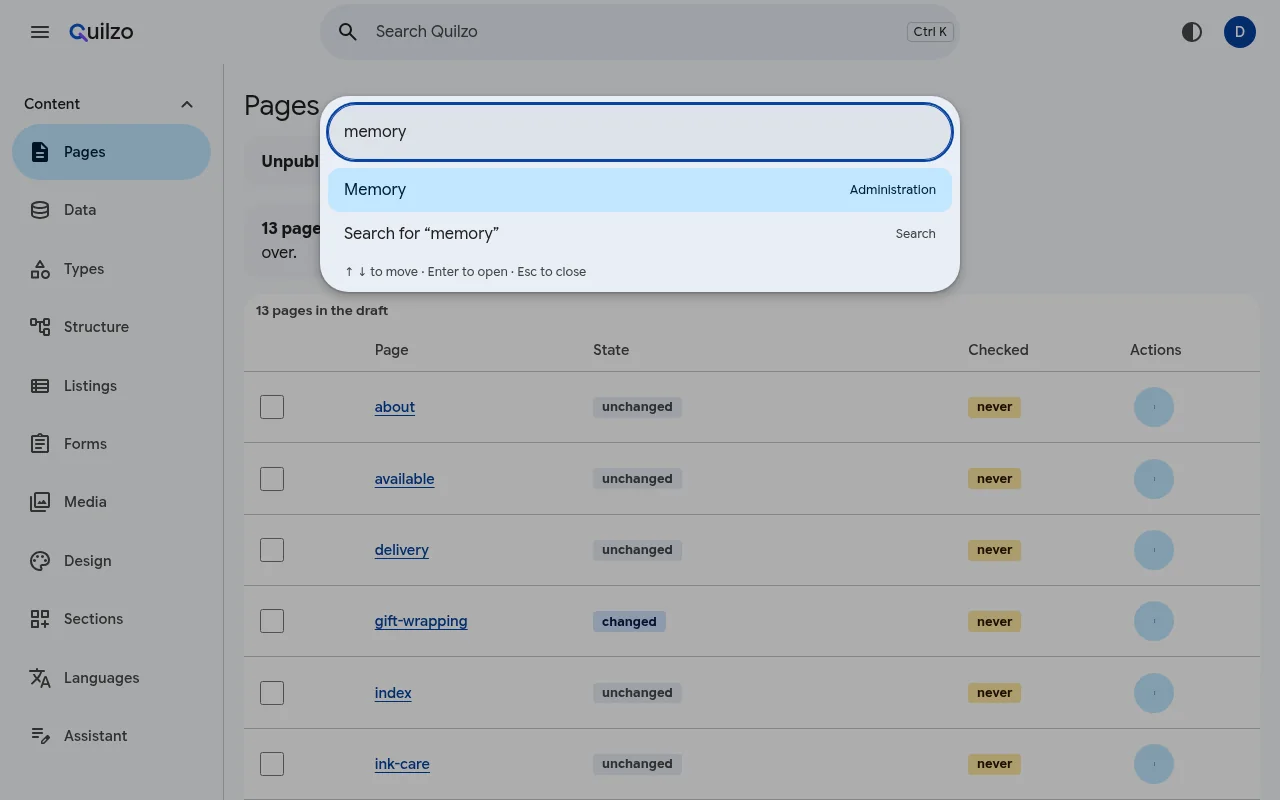
Task: Open Types shapes icon in sidebar
Action: coord(40,269)
